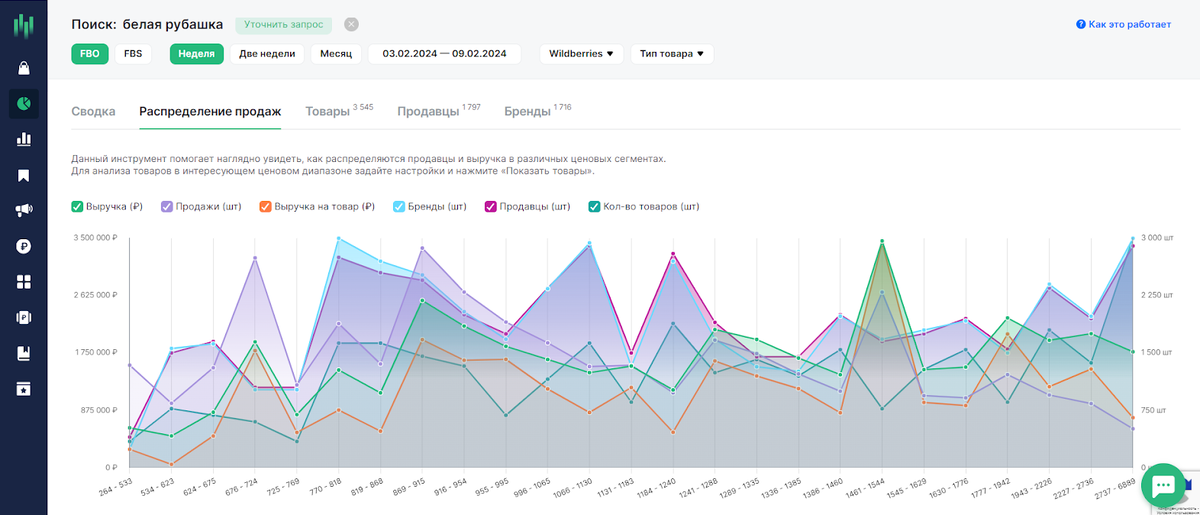Select the FBO mode
The width and height of the screenshot is (1200, 515).
pyautogui.click(x=90, y=54)
